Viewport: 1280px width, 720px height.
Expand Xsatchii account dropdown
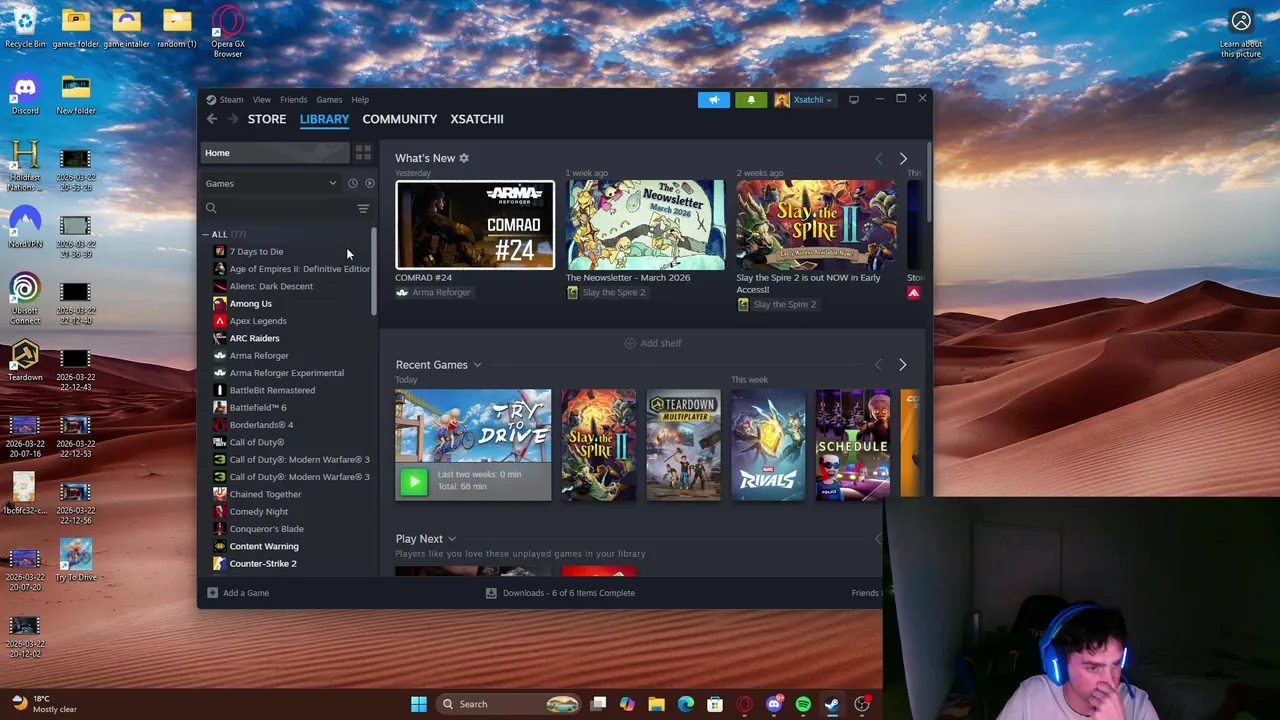(803, 99)
